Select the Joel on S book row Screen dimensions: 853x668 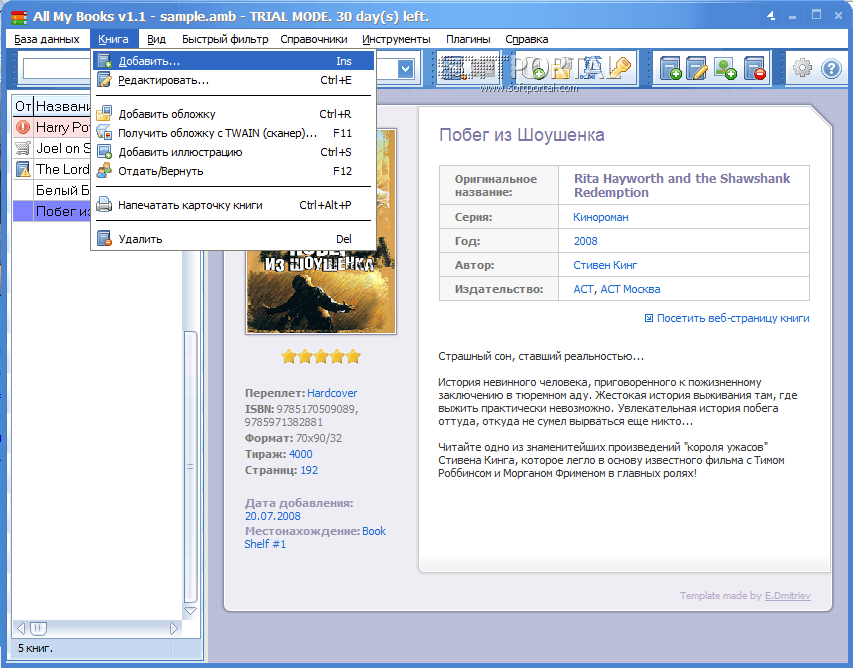point(52,148)
